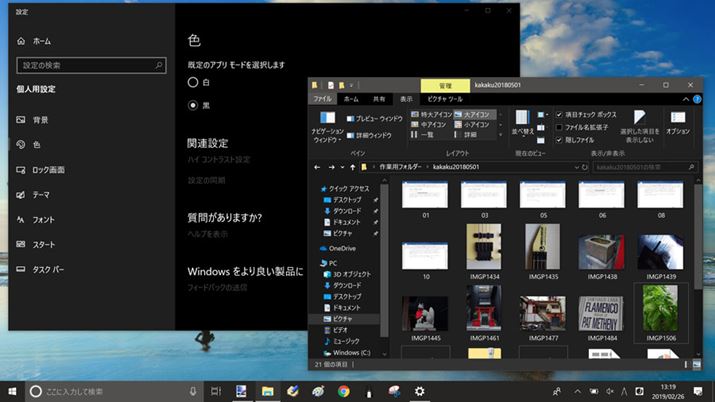
Task: Select the White (白) app mode radio button
Action: tap(193, 82)
